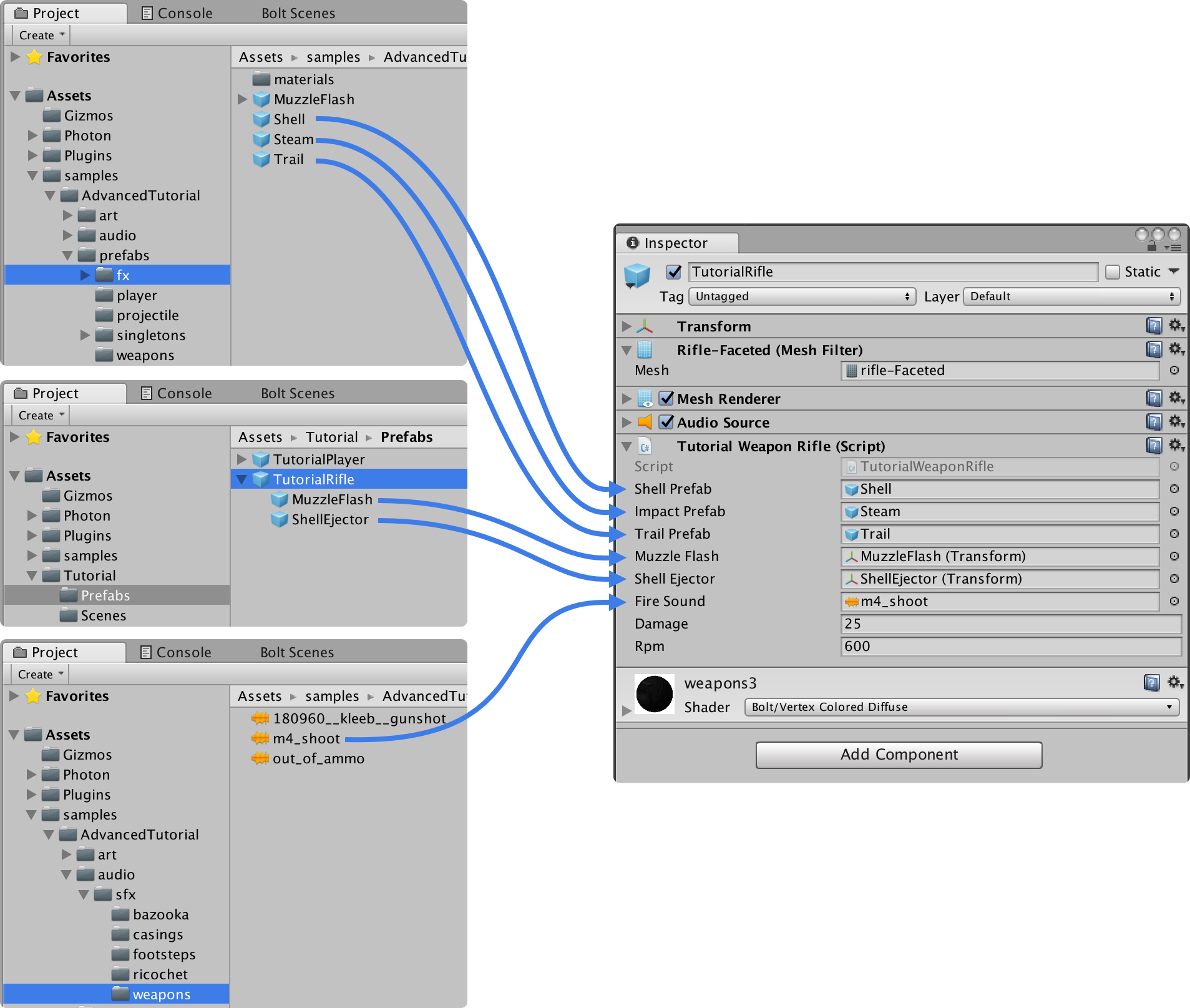Select the 180960__kleeb__gunshot audio clip
The height and width of the screenshot is (1008, 1190).
(348, 718)
